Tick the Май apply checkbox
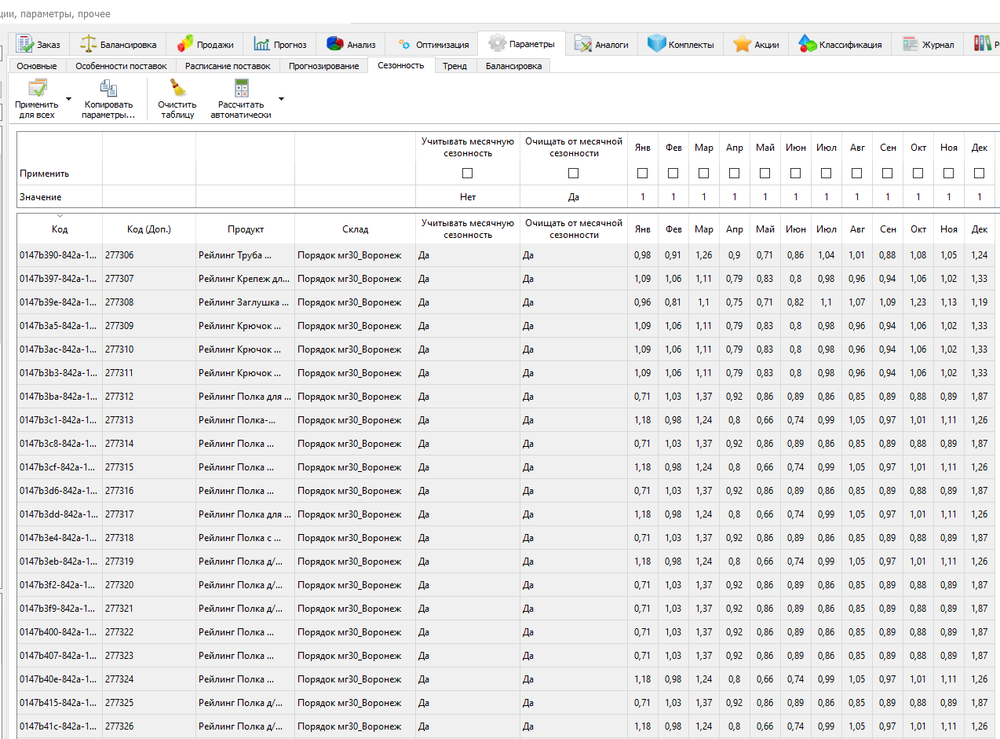 pyautogui.click(x=765, y=173)
